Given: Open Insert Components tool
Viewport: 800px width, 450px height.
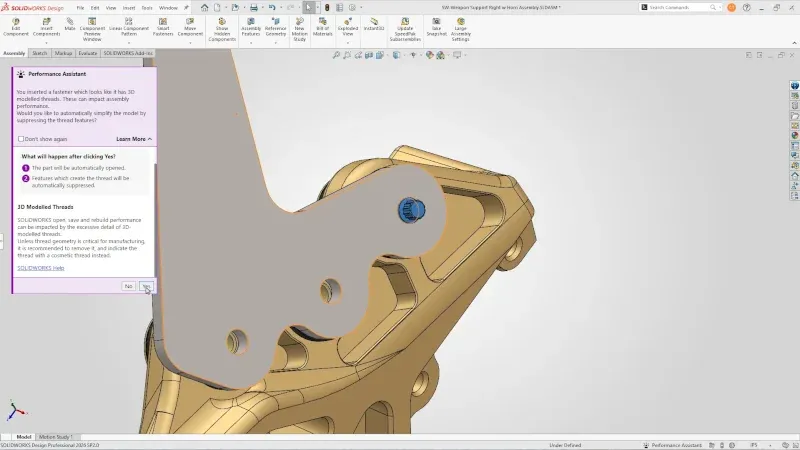Looking at the screenshot, I should [x=46, y=27].
